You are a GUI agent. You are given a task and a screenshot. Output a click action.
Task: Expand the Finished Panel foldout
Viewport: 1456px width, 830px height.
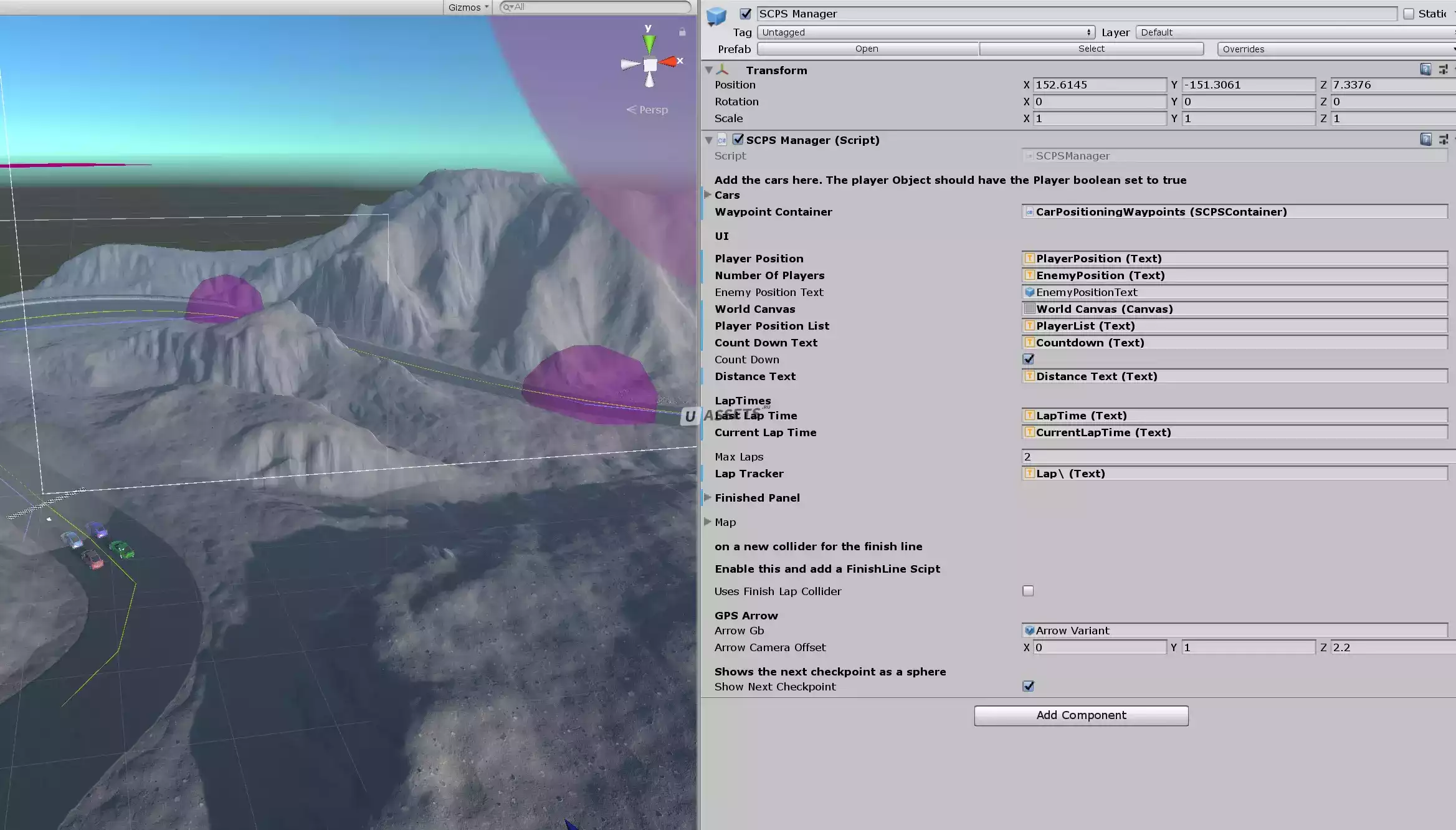pos(708,497)
